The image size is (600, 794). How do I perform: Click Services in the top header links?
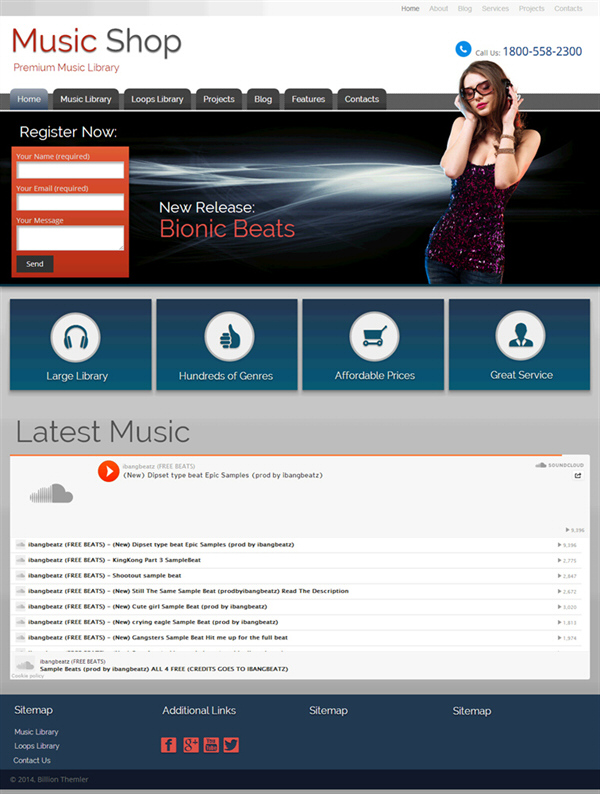pos(495,9)
